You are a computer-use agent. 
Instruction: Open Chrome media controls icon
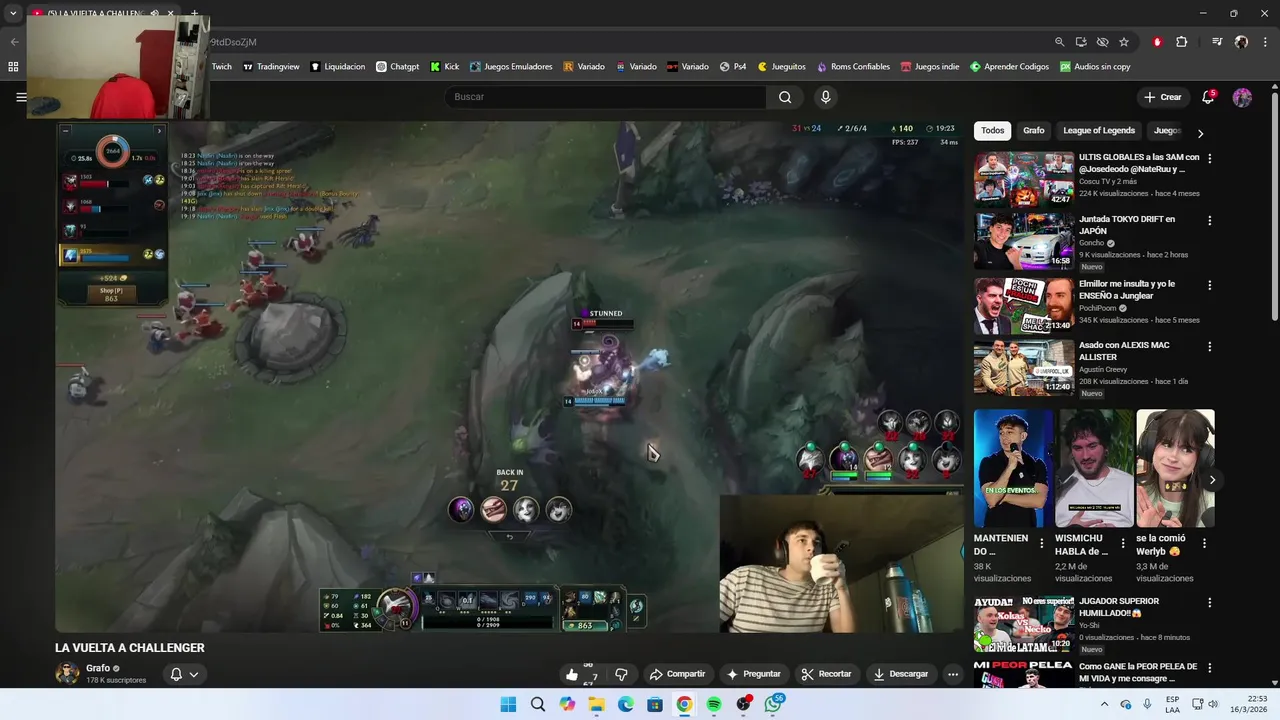(x=1217, y=42)
